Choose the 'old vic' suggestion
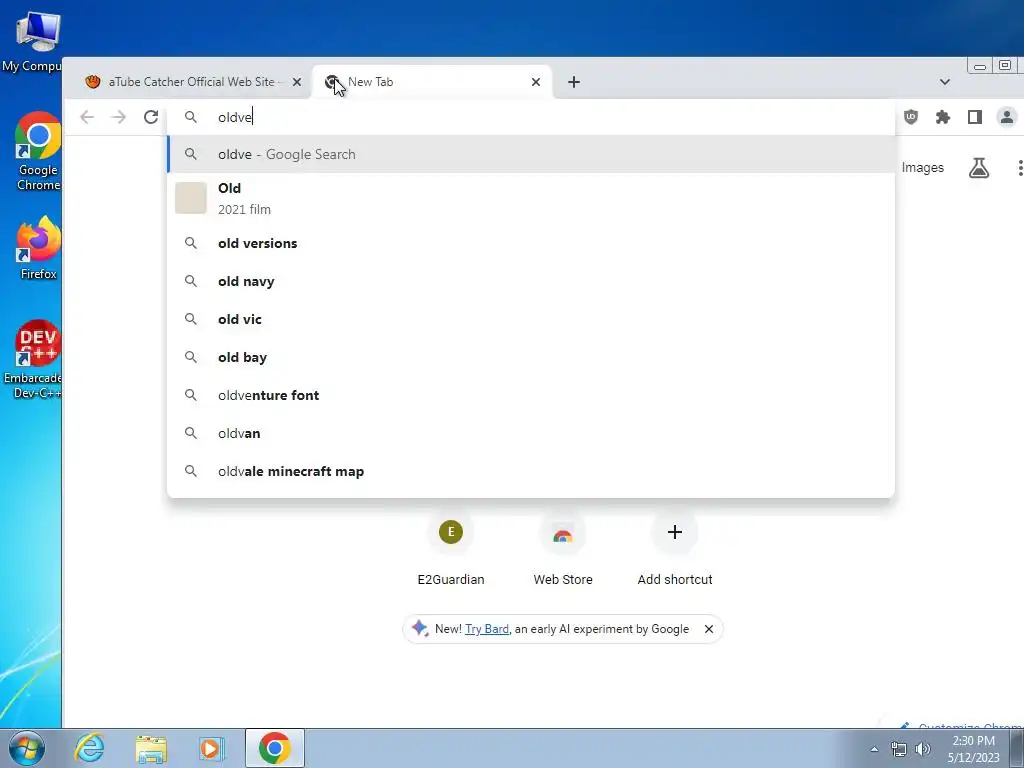 [530, 319]
